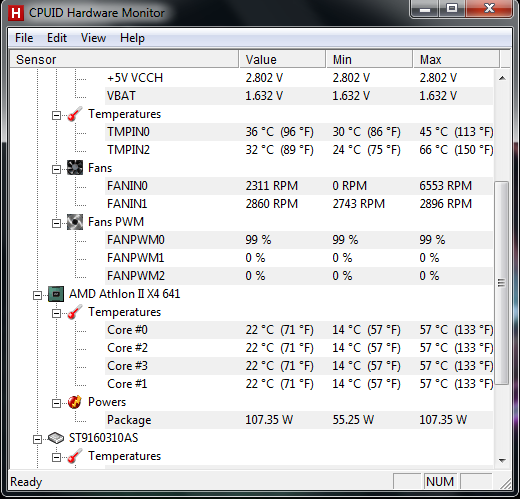The width and height of the screenshot is (520, 499).
Task: Click the 55.25 W min Package value
Action: click(353, 420)
